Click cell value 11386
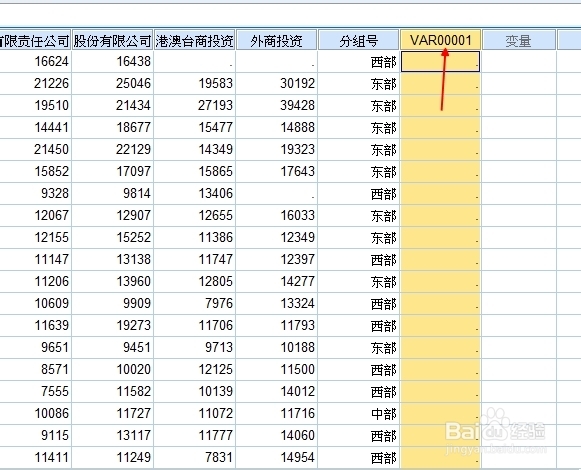 216,237
